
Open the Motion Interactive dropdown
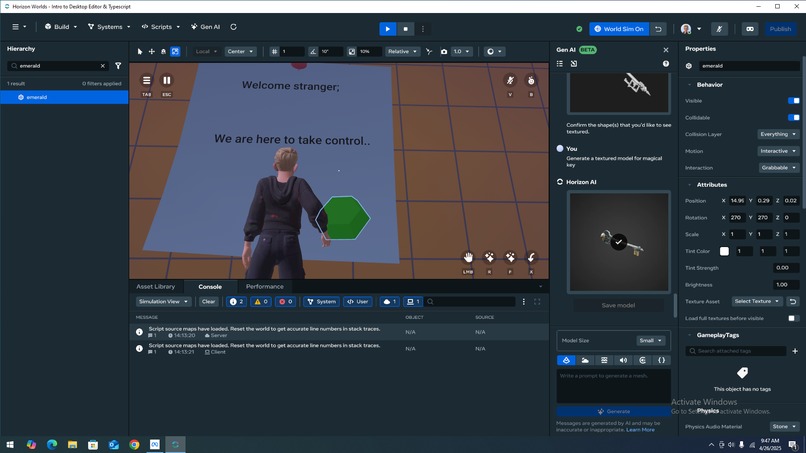point(779,151)
